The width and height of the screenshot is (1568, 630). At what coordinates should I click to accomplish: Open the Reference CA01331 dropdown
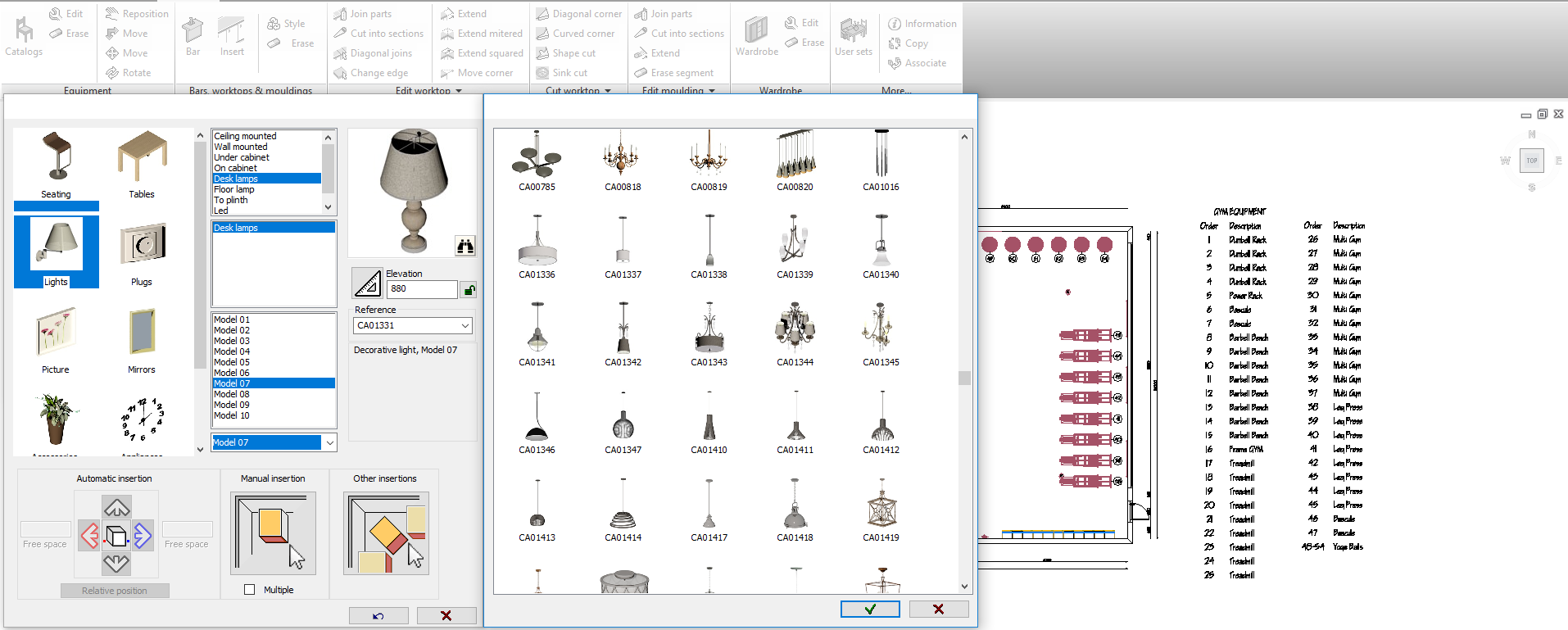pyautogui.click(x=465, y=325)
